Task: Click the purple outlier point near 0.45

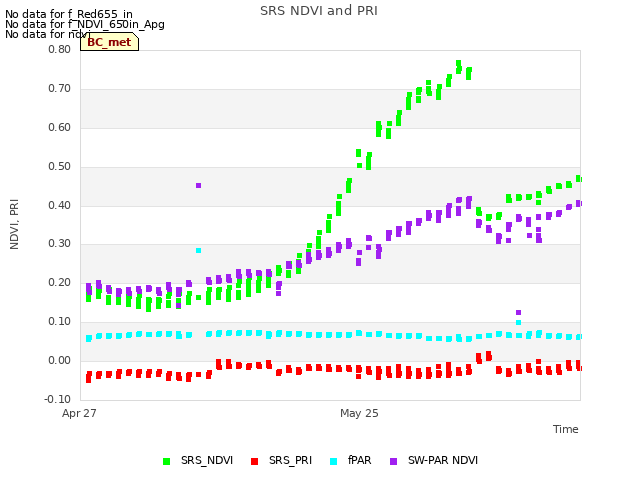Action: point(198,186)
